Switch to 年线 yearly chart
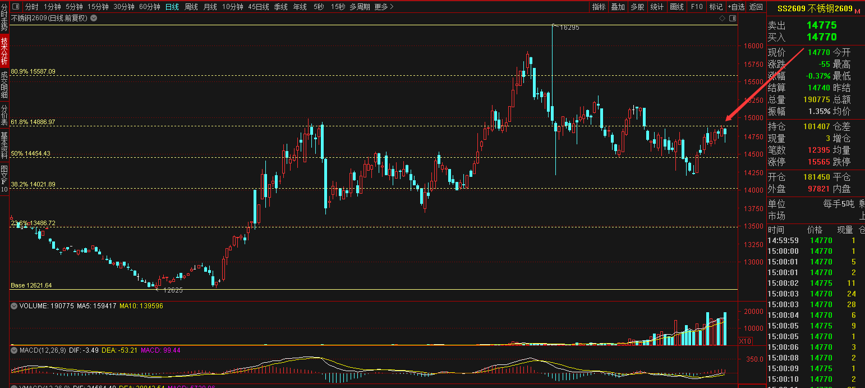This screenshot has height=388, width=865. (300, 7)
